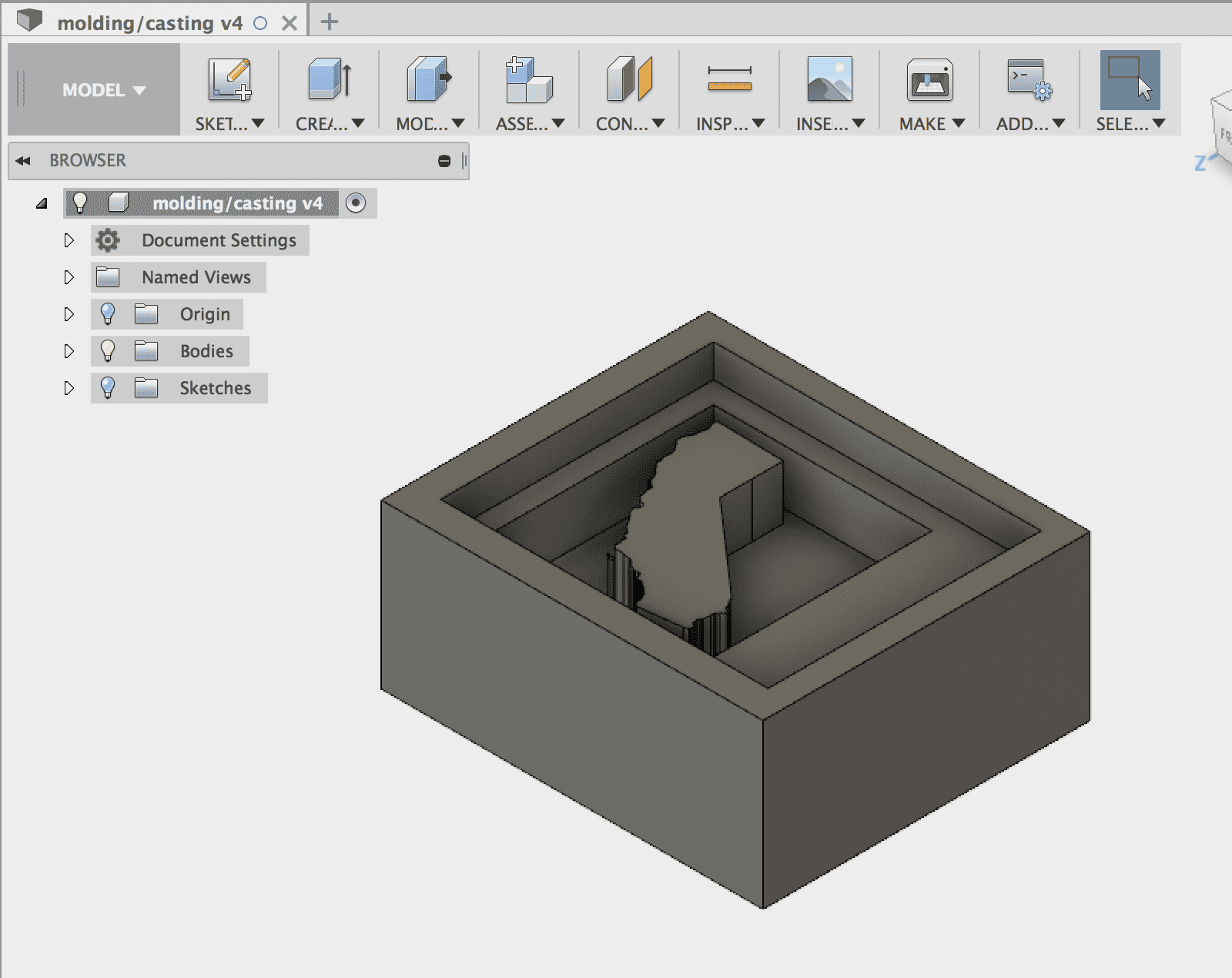Expand the Bodies folder node
The image size is (1232, 978).
(69, 351)
